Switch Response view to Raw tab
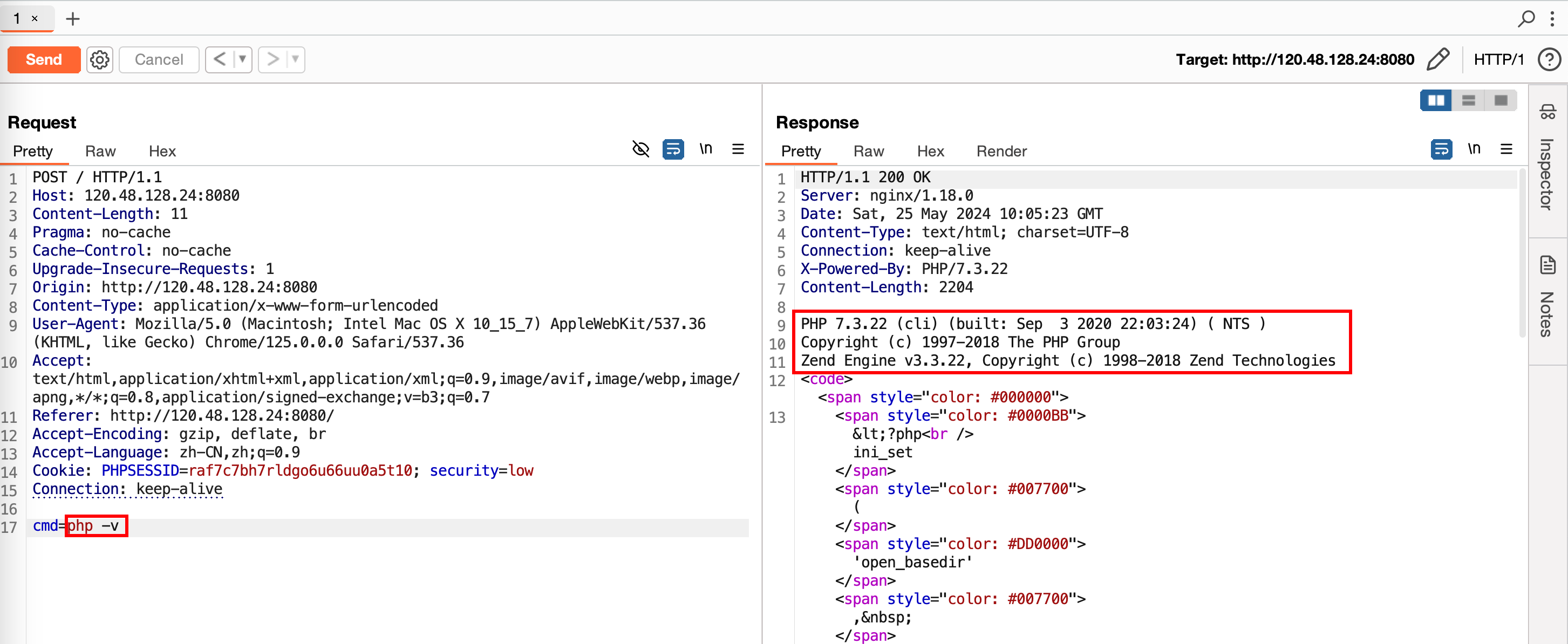Screen dimensions: 1568x644 [869, 151]
